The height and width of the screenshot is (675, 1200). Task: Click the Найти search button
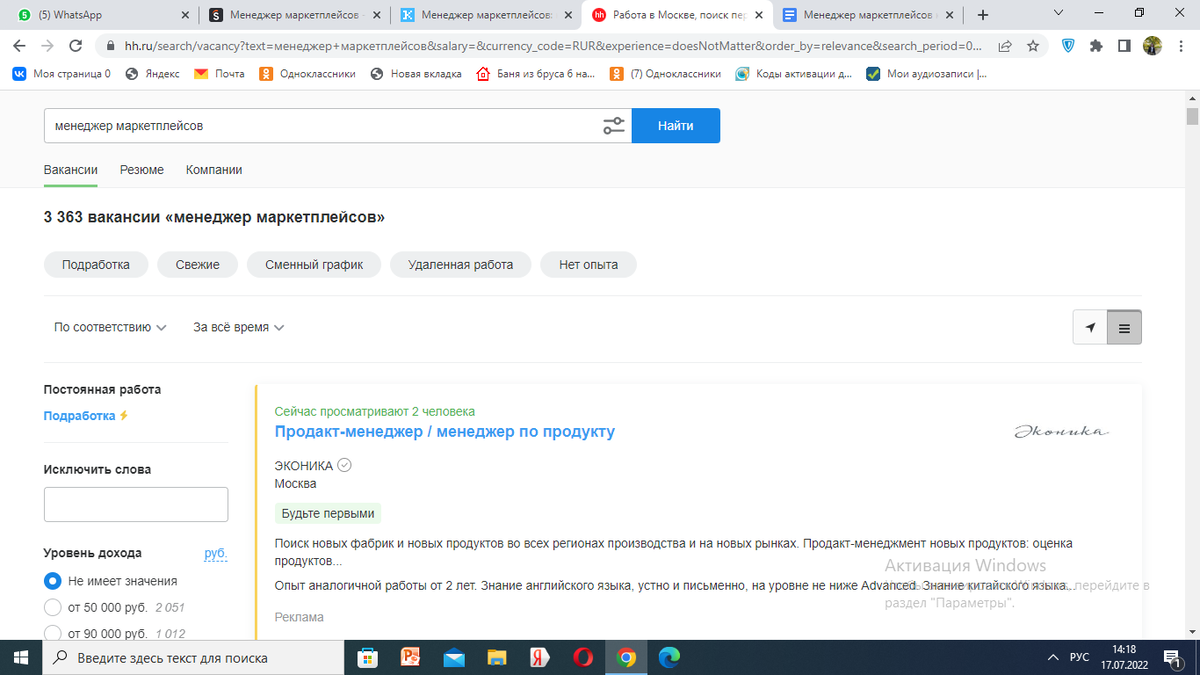(676, 126)
